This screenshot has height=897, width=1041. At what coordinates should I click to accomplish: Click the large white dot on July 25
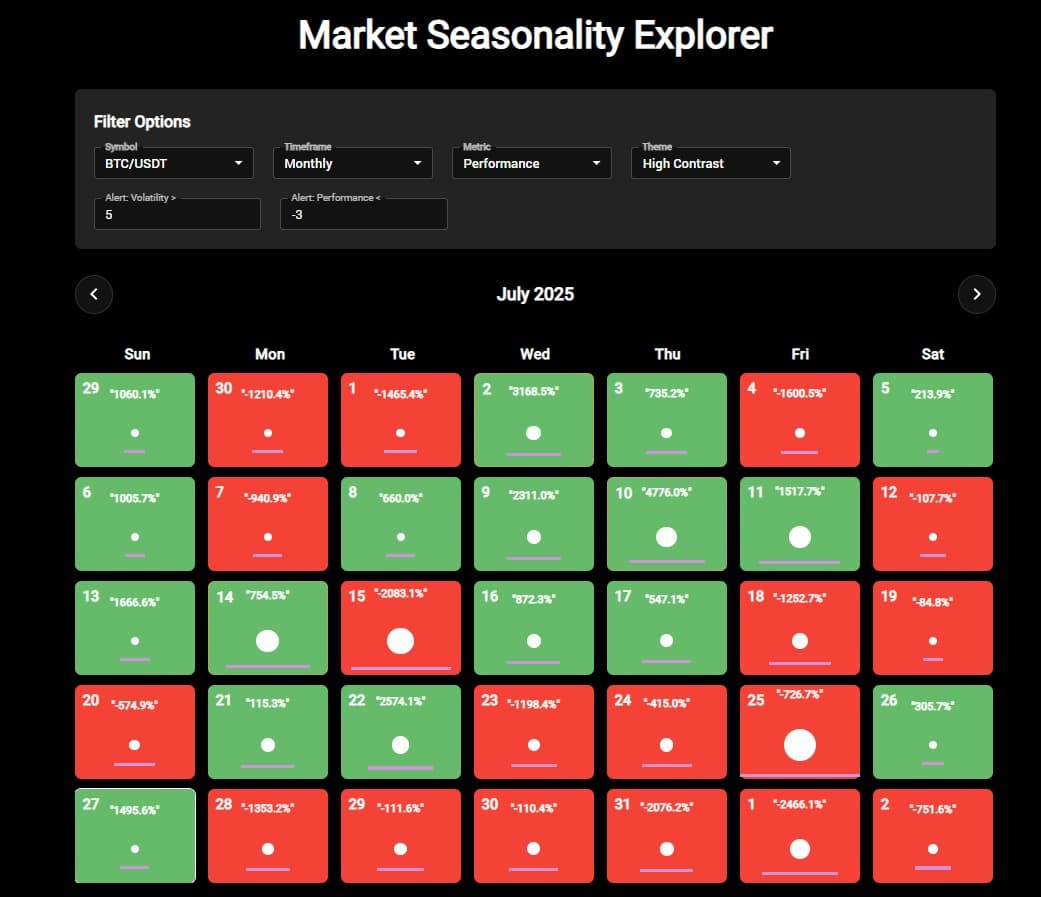[799, 745]
